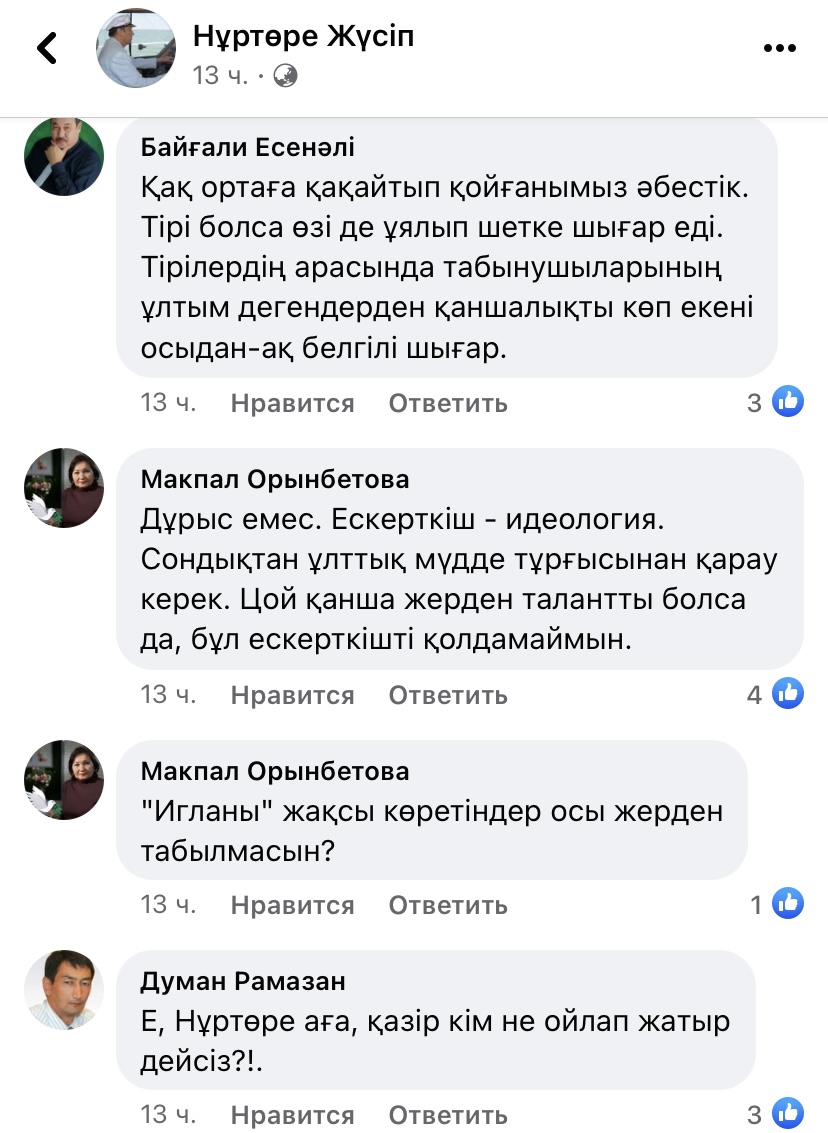Tap Макпал Орынбетова's name on first comment
828x1133 pixels.
pyautogui.click(x=275, y=480)
